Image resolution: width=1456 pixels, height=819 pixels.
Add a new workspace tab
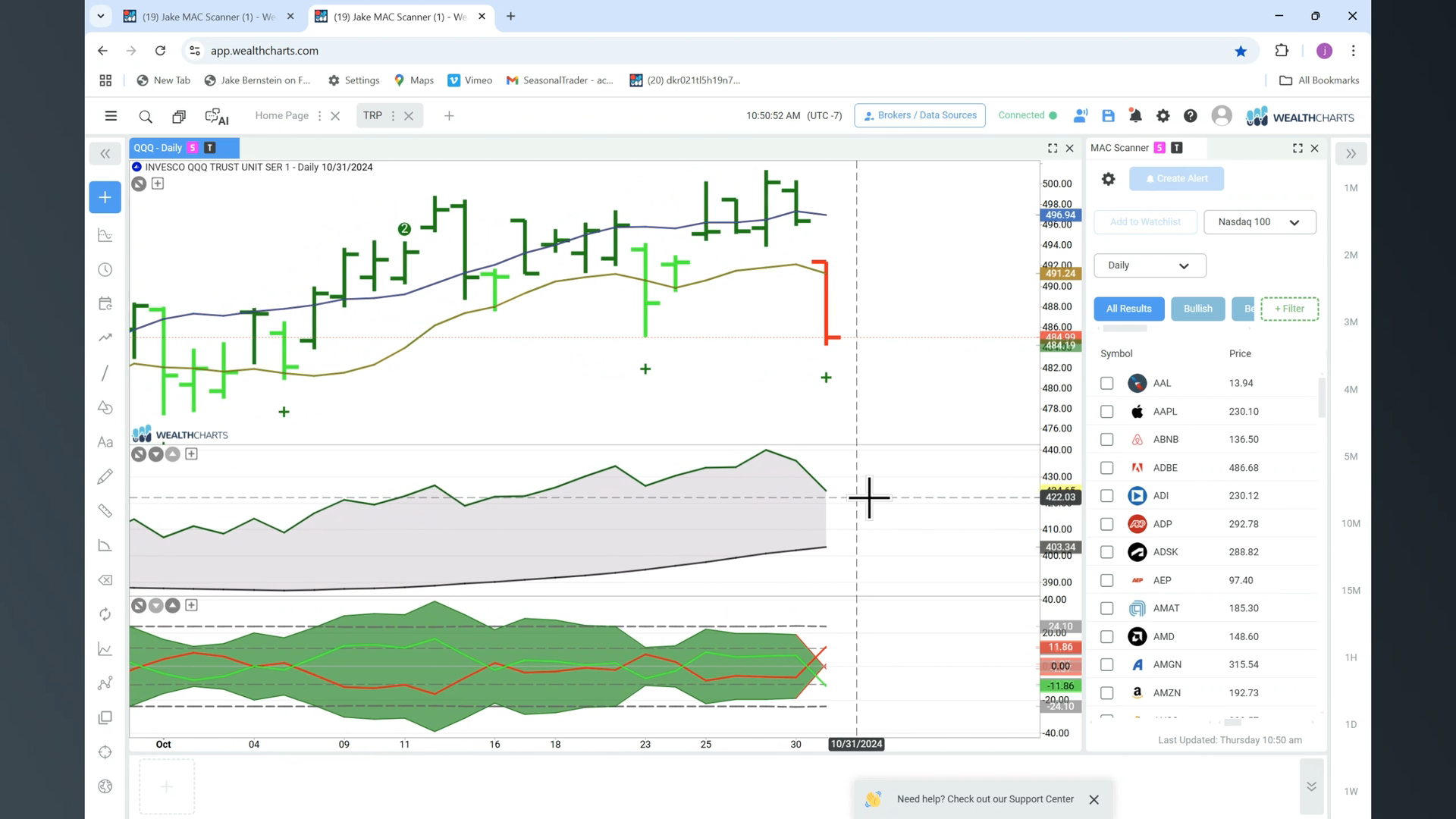coord(449,116)
